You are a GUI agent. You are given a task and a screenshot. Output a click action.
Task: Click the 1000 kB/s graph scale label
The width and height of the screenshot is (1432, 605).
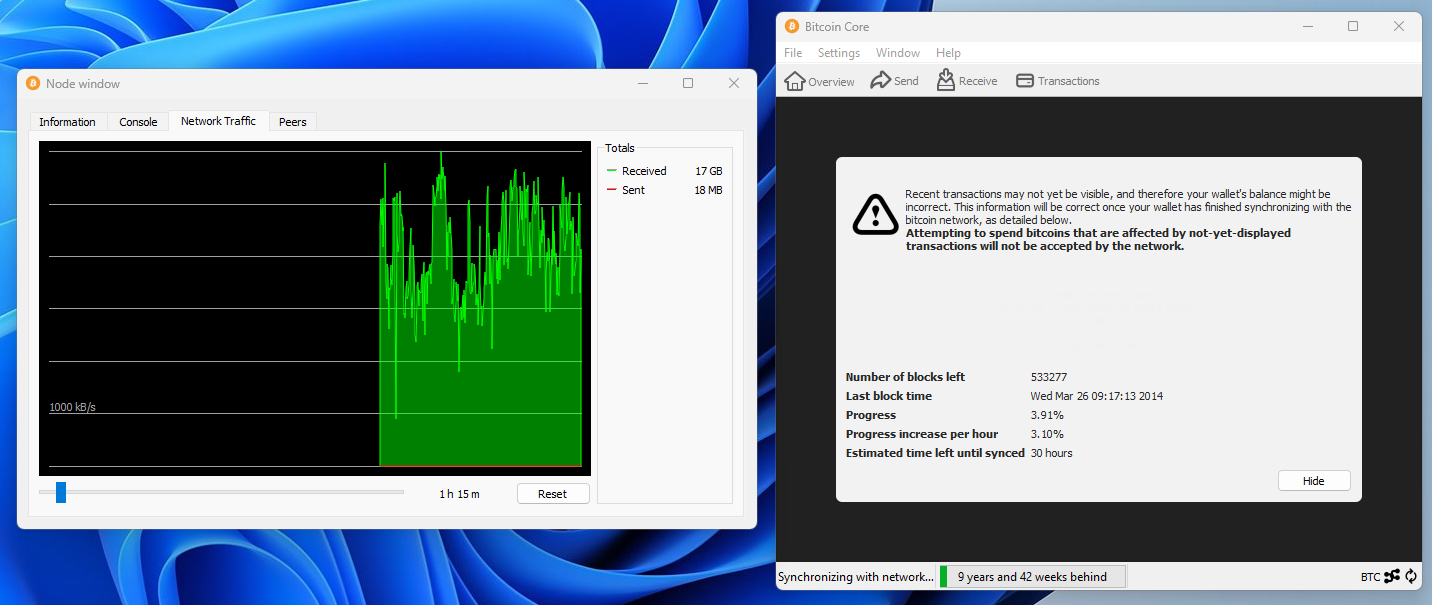(x=73, y=408)
